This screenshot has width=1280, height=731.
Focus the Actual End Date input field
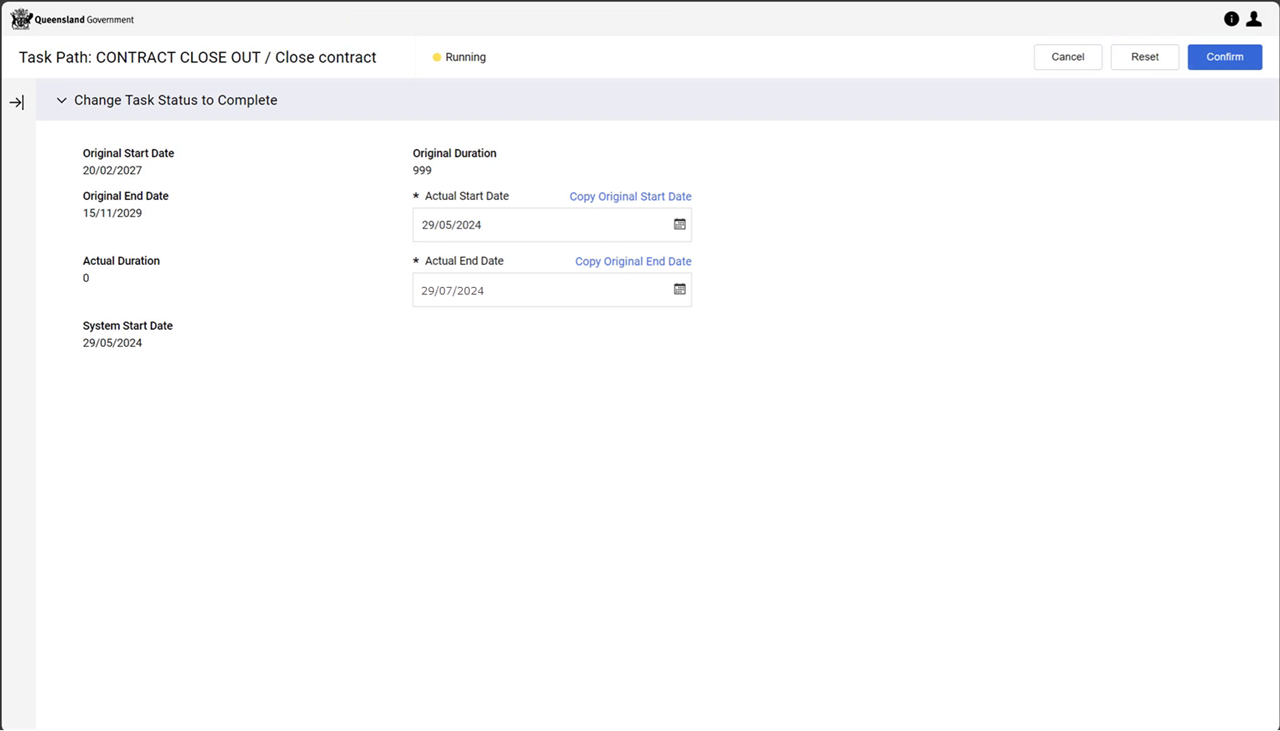pyautogui.click(x=552, y=290)
